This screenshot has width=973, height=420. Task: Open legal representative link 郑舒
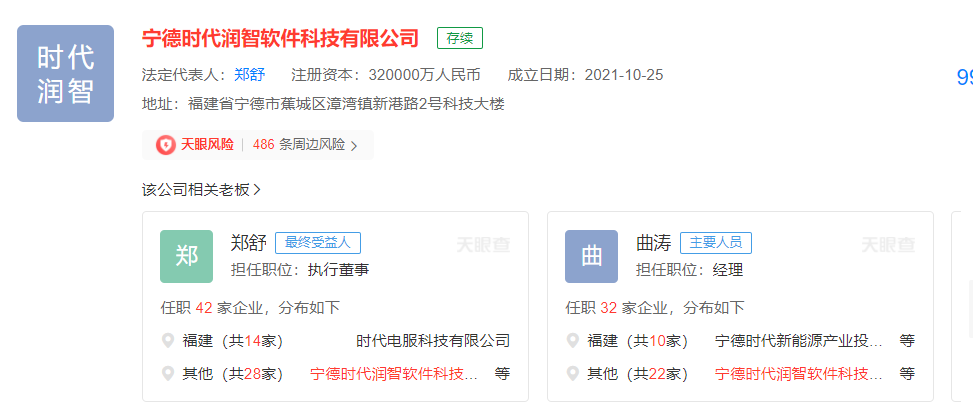249,76
